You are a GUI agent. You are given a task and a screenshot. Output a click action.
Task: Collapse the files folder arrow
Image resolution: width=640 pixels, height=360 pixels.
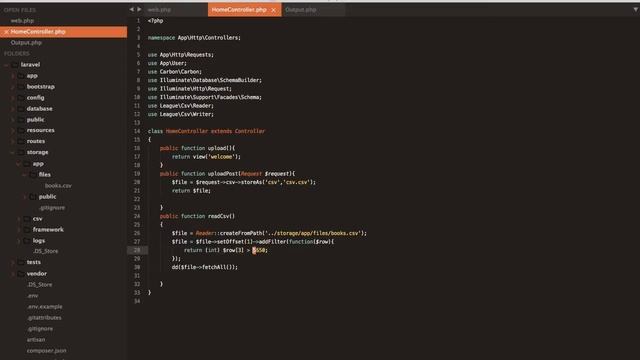(24, 174)
